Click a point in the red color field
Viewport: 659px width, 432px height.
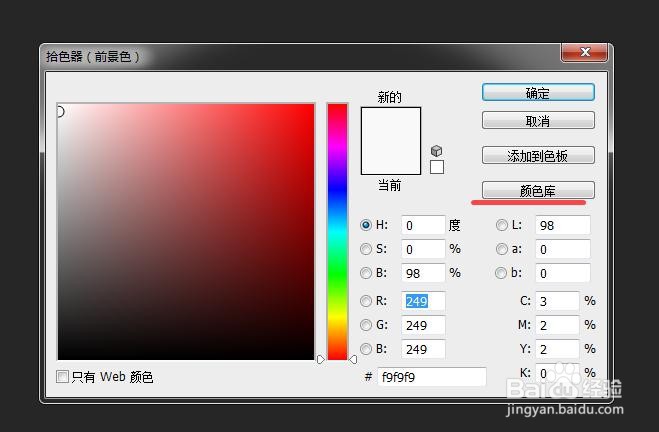point(186,232)
